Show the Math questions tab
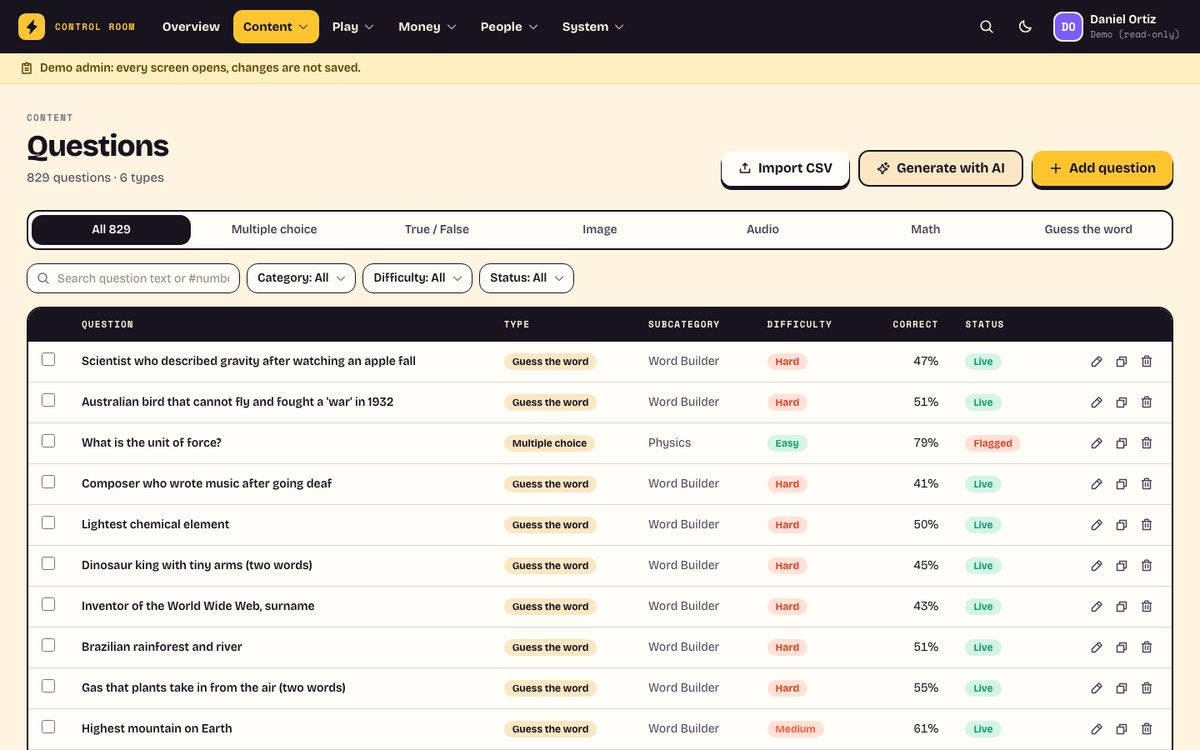1200x750 pixels. pos(926,230)
